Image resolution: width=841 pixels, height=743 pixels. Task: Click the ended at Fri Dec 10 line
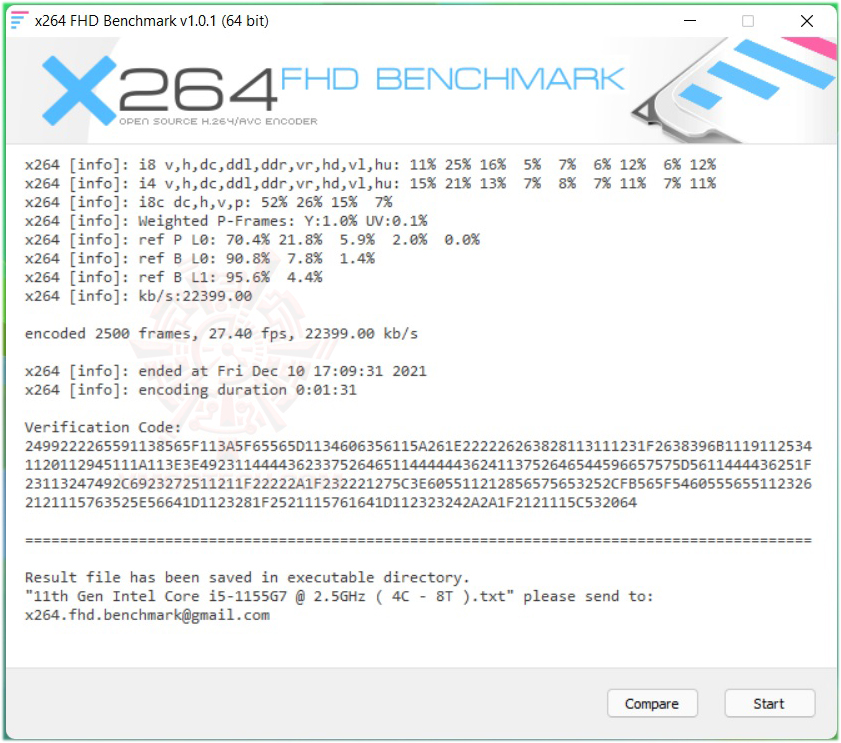(x=225, y=371)
